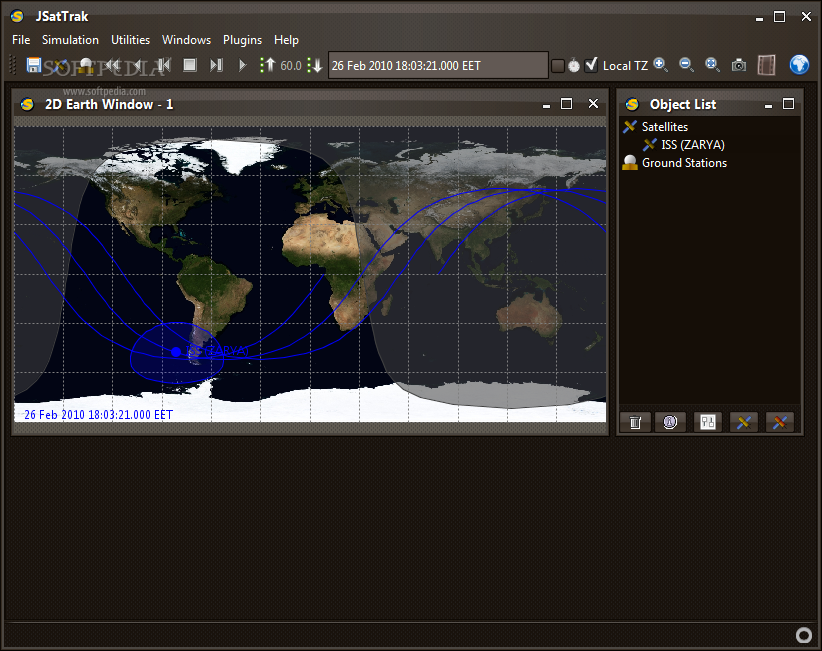The image size is (822, 651).
Task: Click the toolbar drag handle grip
Action: click(x=14, y=66)
